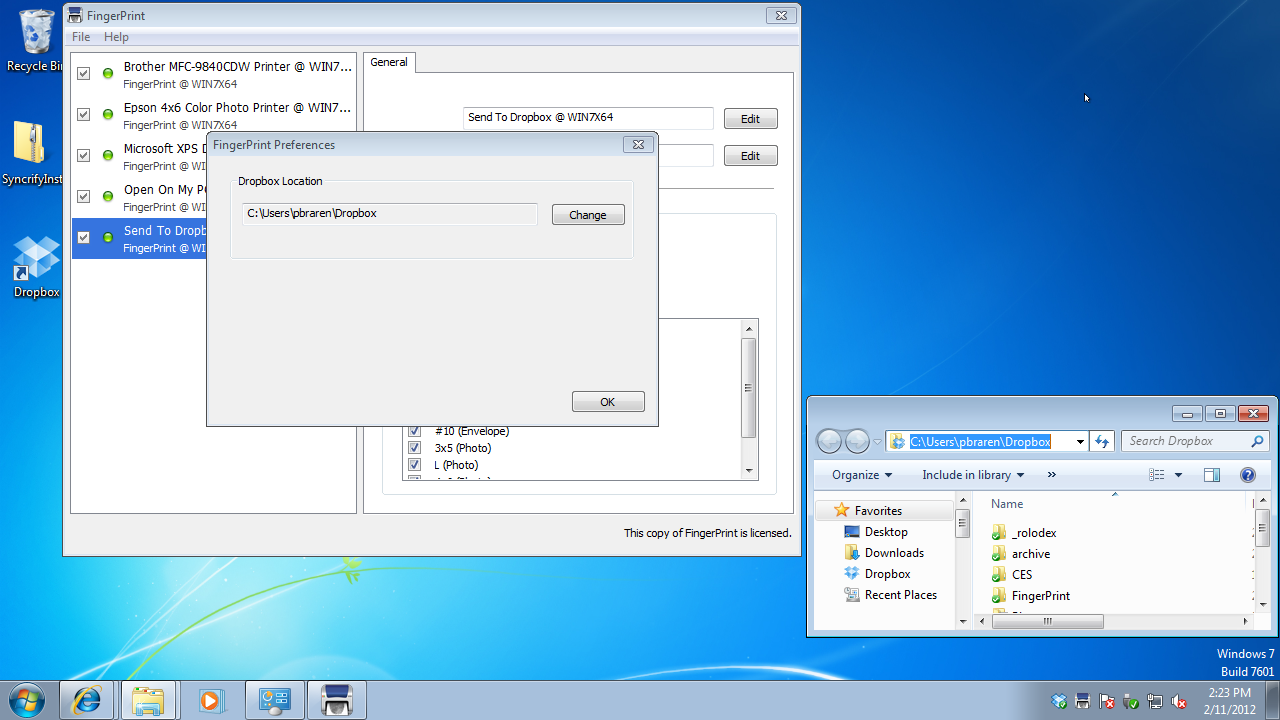Click the muted volume tray icon

[x=1179, y=701]
